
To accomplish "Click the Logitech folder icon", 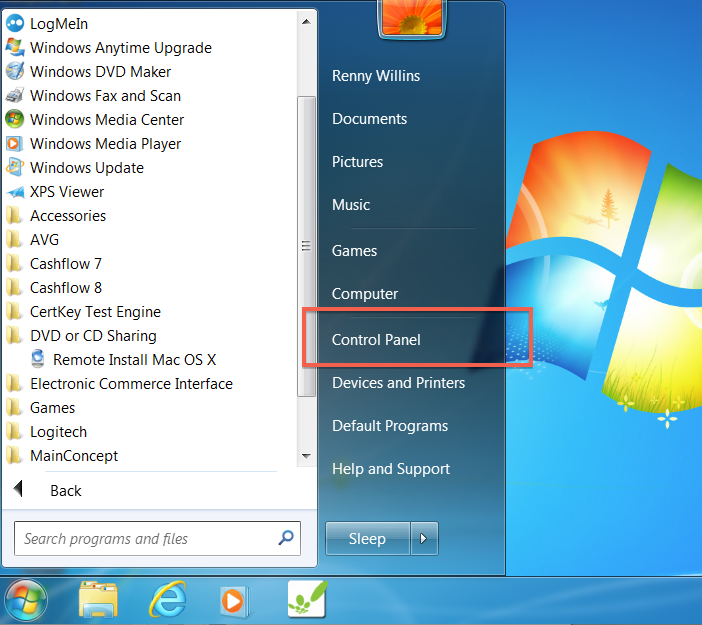I will click(x=14, y=432).
